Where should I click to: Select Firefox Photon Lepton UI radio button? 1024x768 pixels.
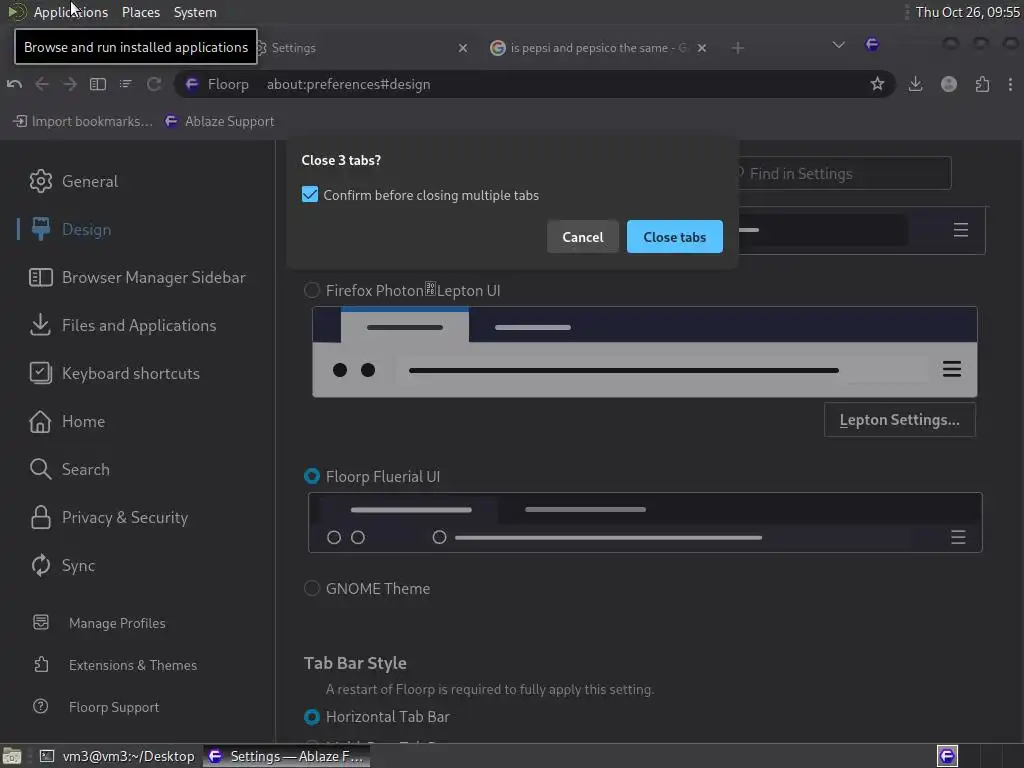pos(312,291)
